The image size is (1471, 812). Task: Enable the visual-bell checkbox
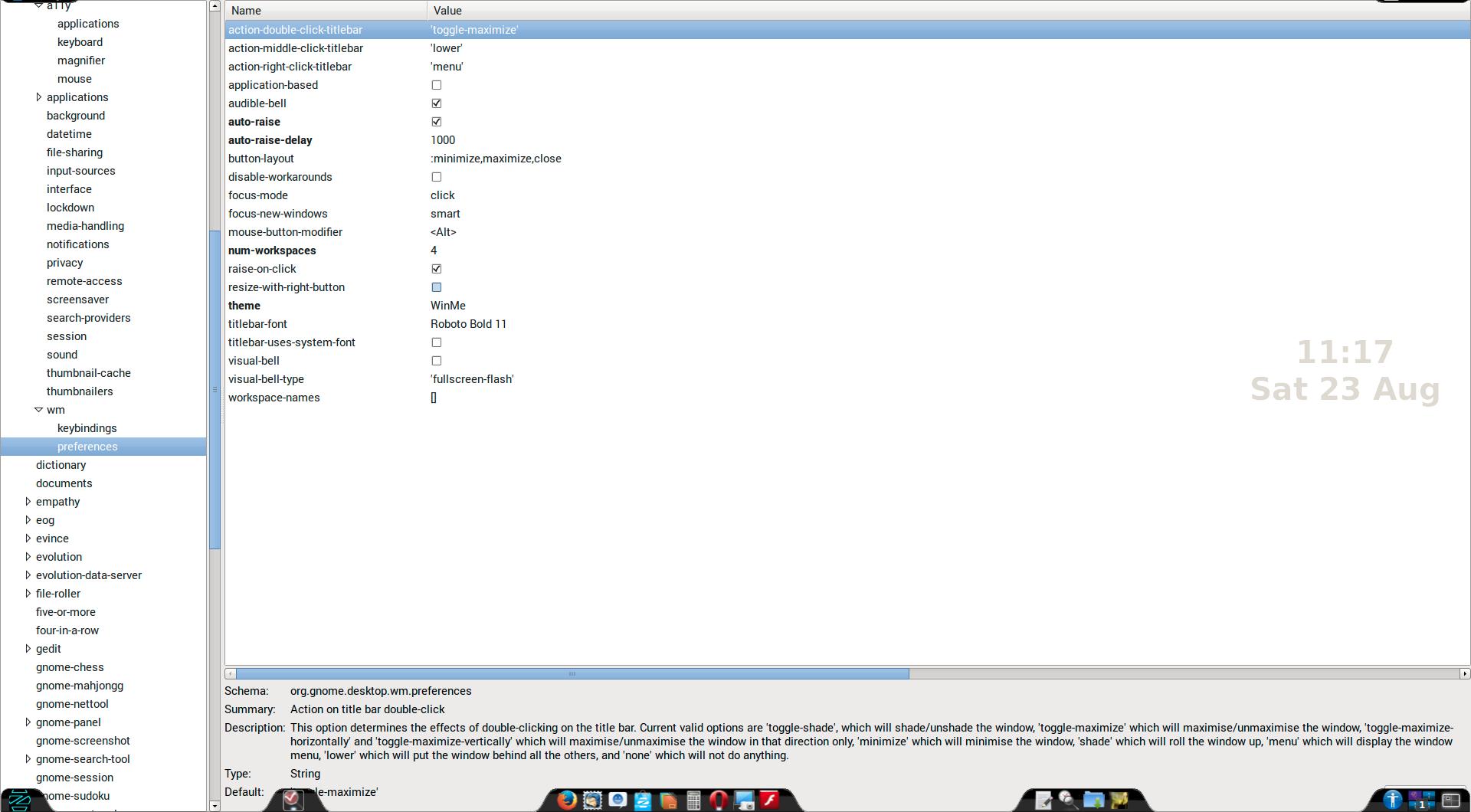[x=437, y=361]
